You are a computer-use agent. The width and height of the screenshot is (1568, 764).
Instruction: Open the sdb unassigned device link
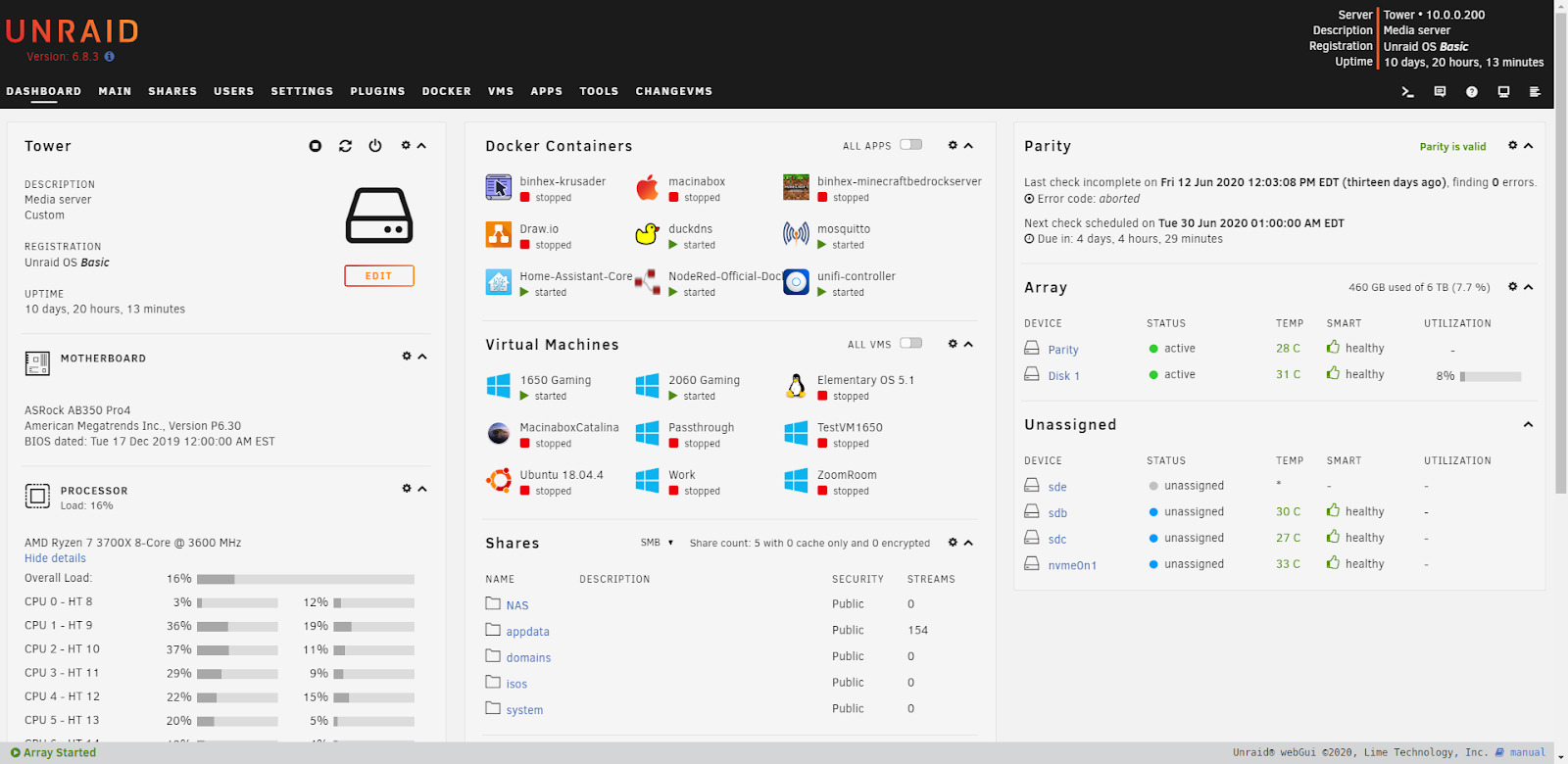[x=1057, y=513]
